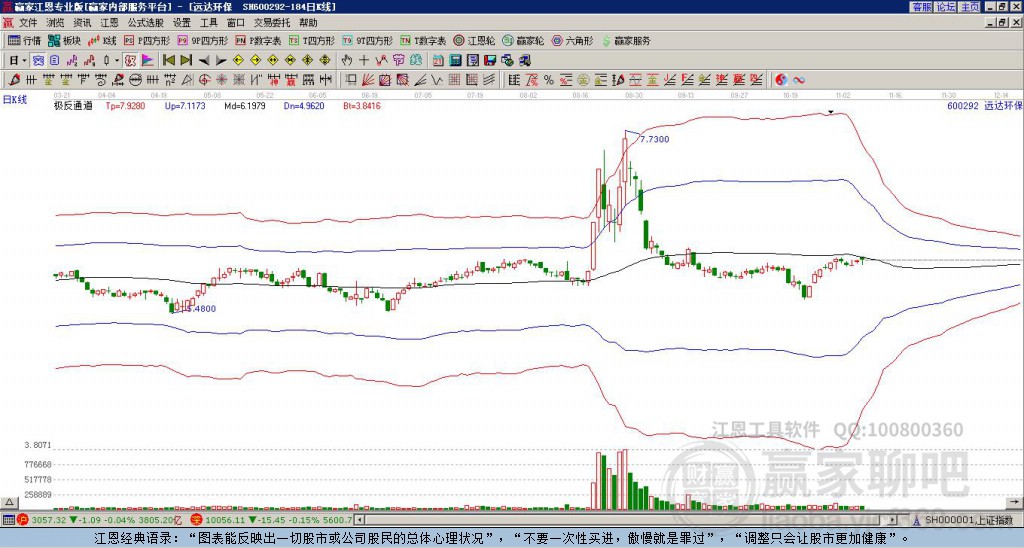Click the blue infinity loop icon

pos(799,80)
